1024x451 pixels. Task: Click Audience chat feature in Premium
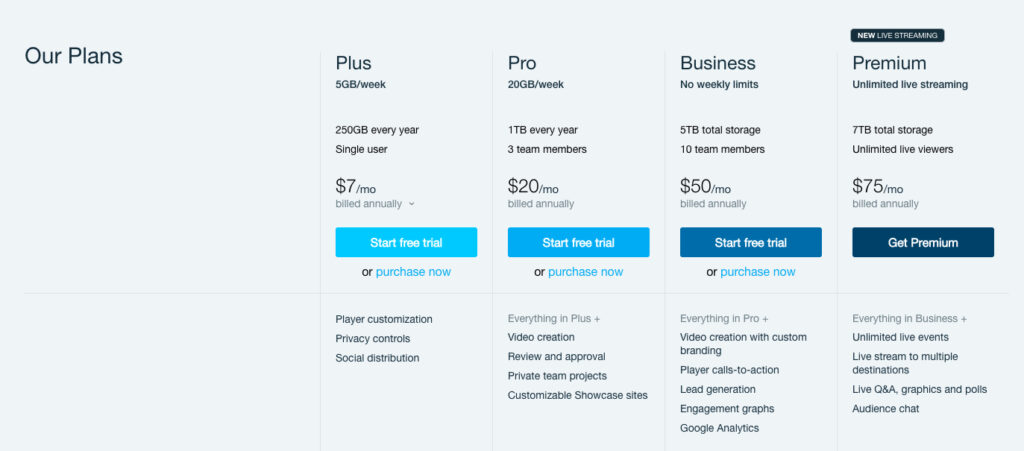point(886,409)
